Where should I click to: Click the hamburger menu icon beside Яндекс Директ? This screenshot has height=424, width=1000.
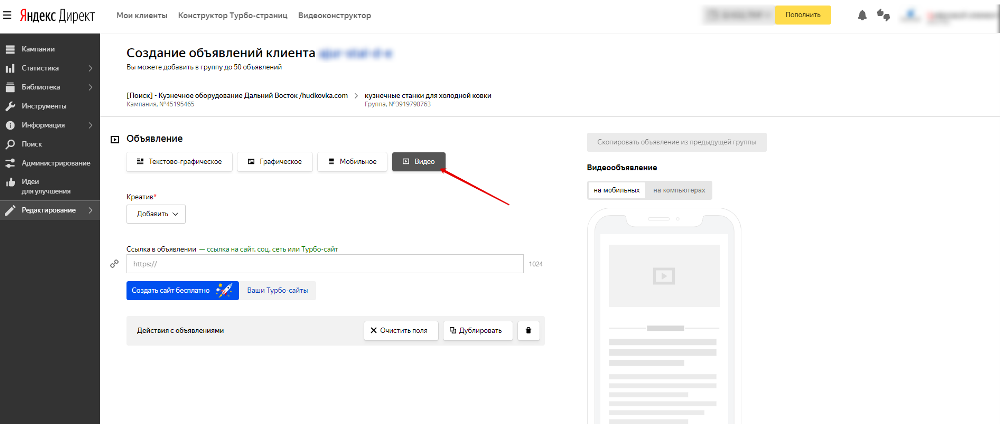pyautogui.click(x=9, y=16)
